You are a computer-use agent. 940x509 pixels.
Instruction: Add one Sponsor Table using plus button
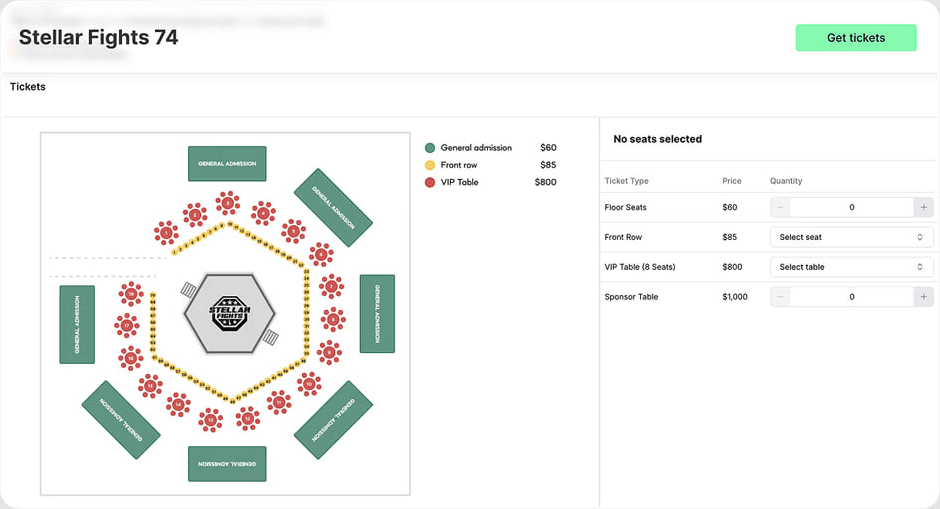(x=923, y=297)
